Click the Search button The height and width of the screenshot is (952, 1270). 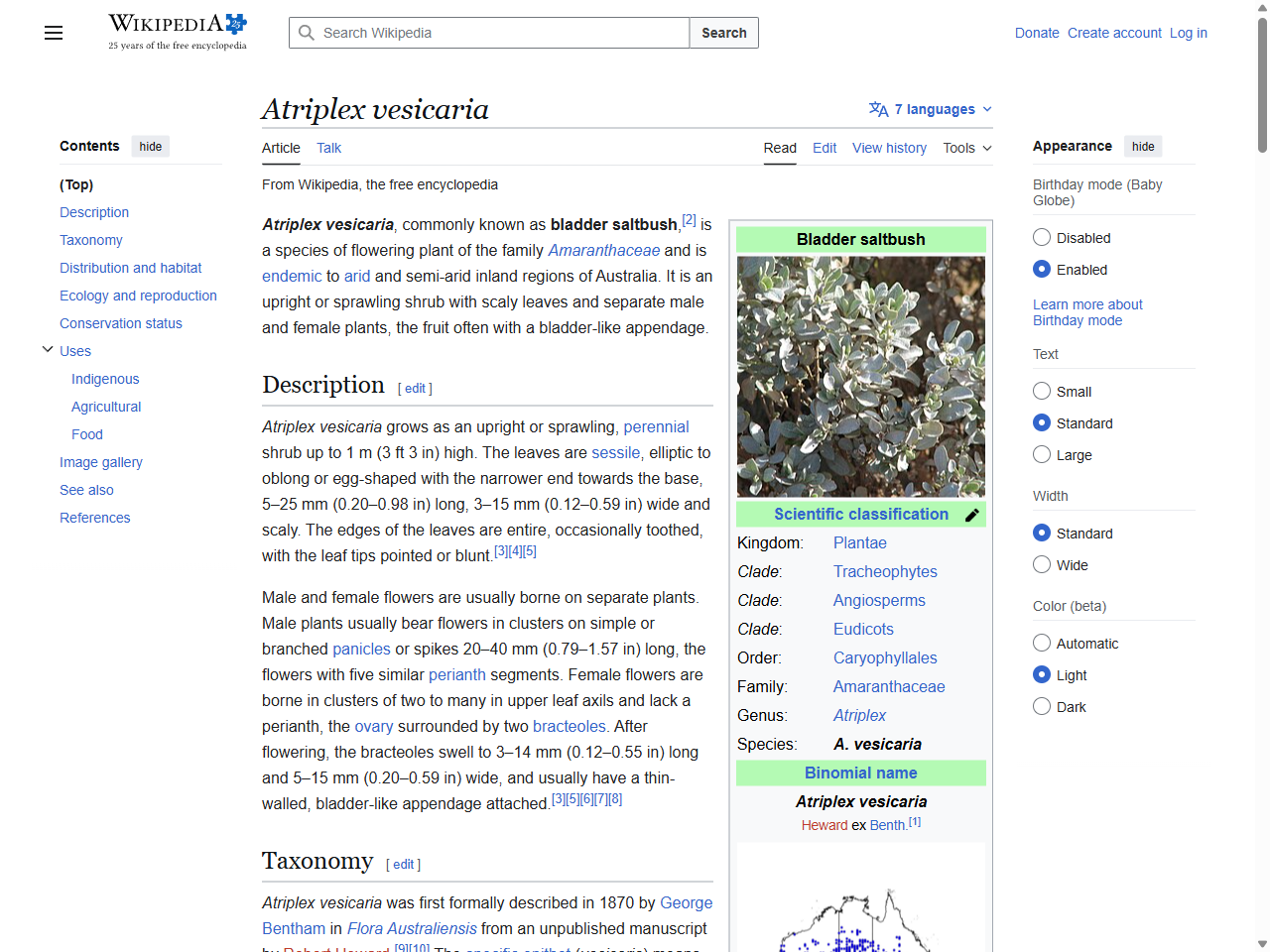tap(723, 33)
